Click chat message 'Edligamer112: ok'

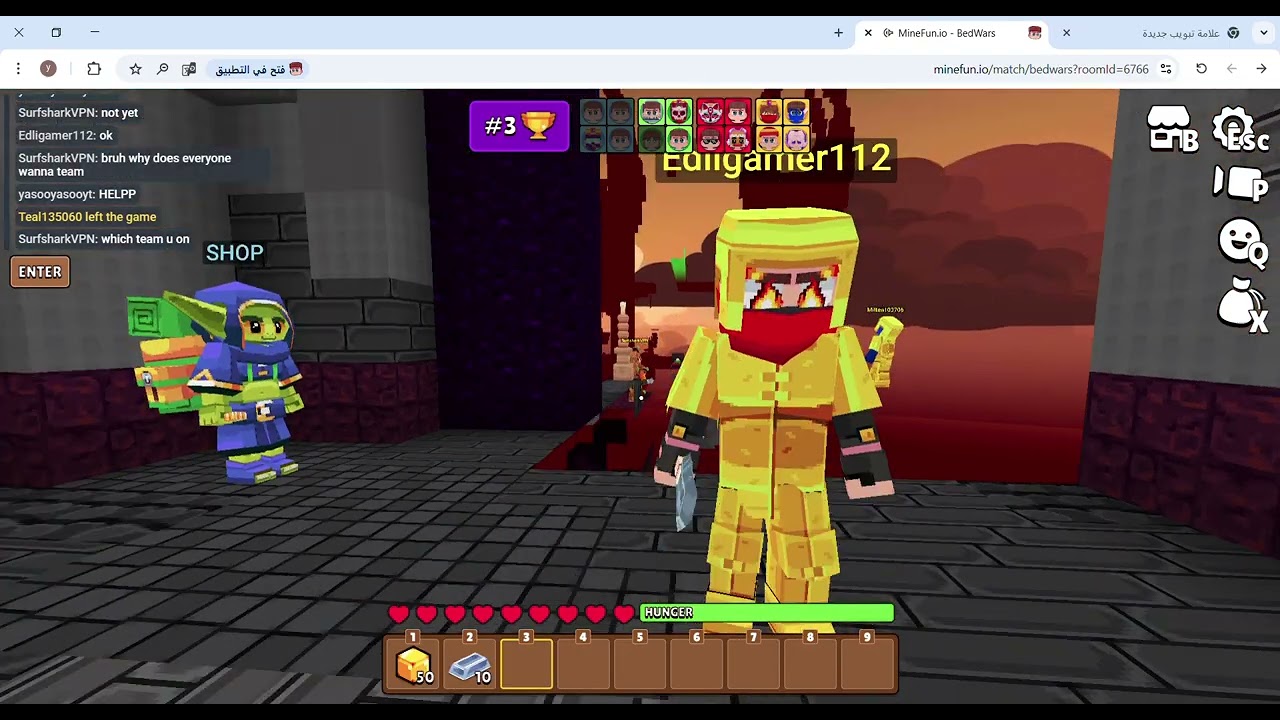pos(65,136)
